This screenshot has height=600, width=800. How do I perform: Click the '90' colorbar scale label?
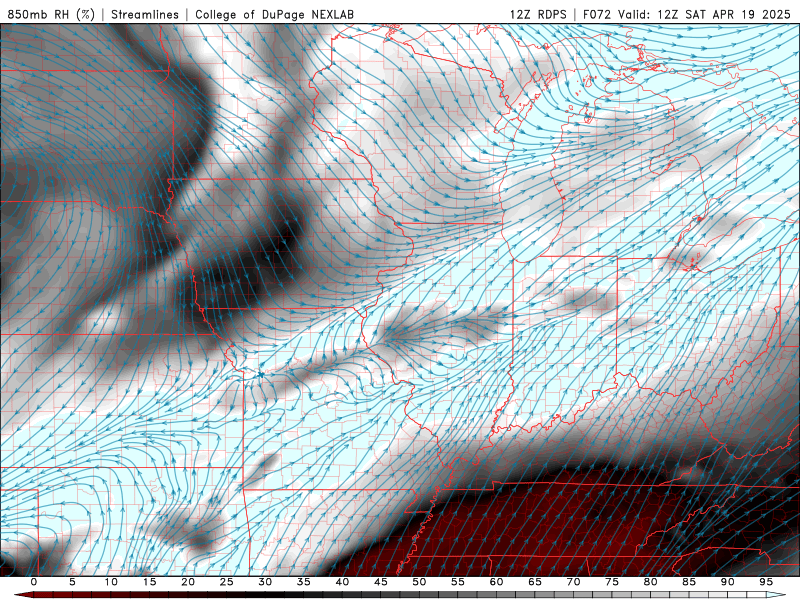(x=727, y=582)
